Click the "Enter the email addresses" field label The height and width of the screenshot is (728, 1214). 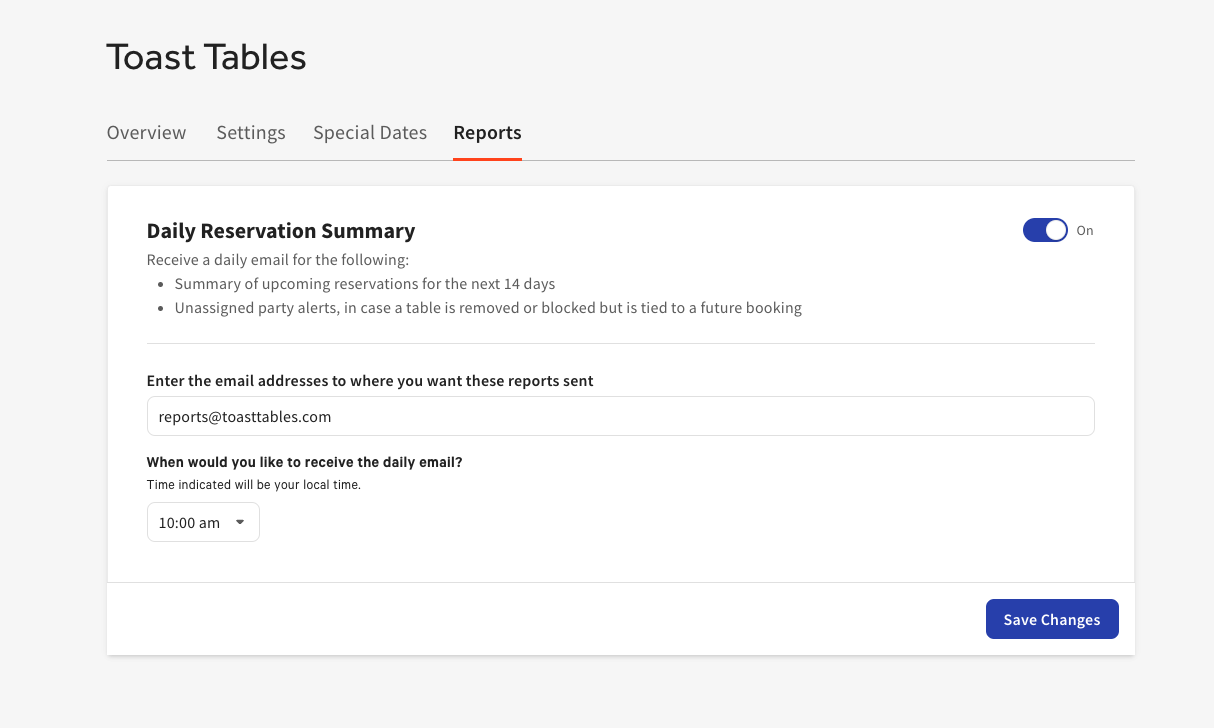(370, 381)
